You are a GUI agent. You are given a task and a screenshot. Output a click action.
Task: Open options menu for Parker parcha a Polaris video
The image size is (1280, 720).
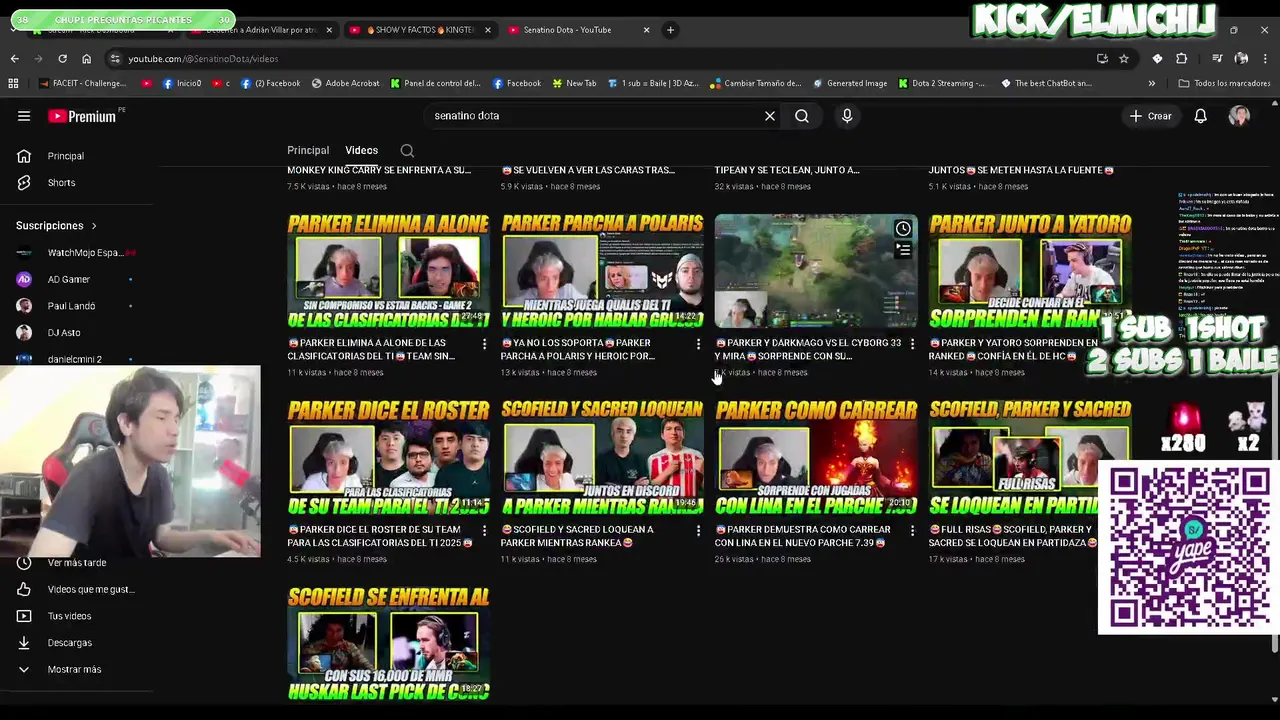click(x=698, y=344)
